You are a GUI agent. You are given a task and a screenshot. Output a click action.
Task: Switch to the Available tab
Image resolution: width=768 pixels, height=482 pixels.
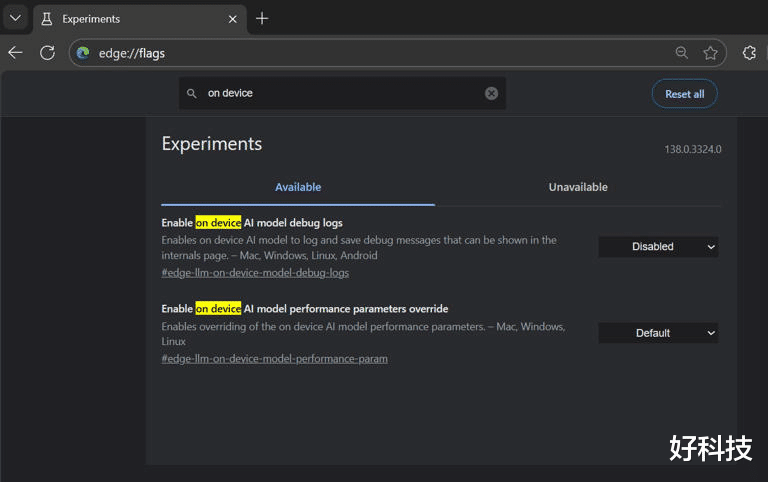tap(298, 187)
